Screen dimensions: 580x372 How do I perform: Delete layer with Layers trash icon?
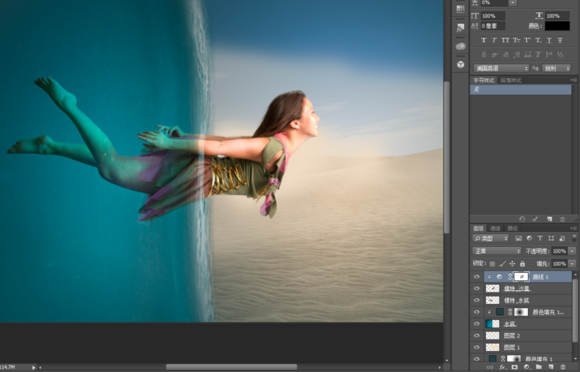click(563, 367)
